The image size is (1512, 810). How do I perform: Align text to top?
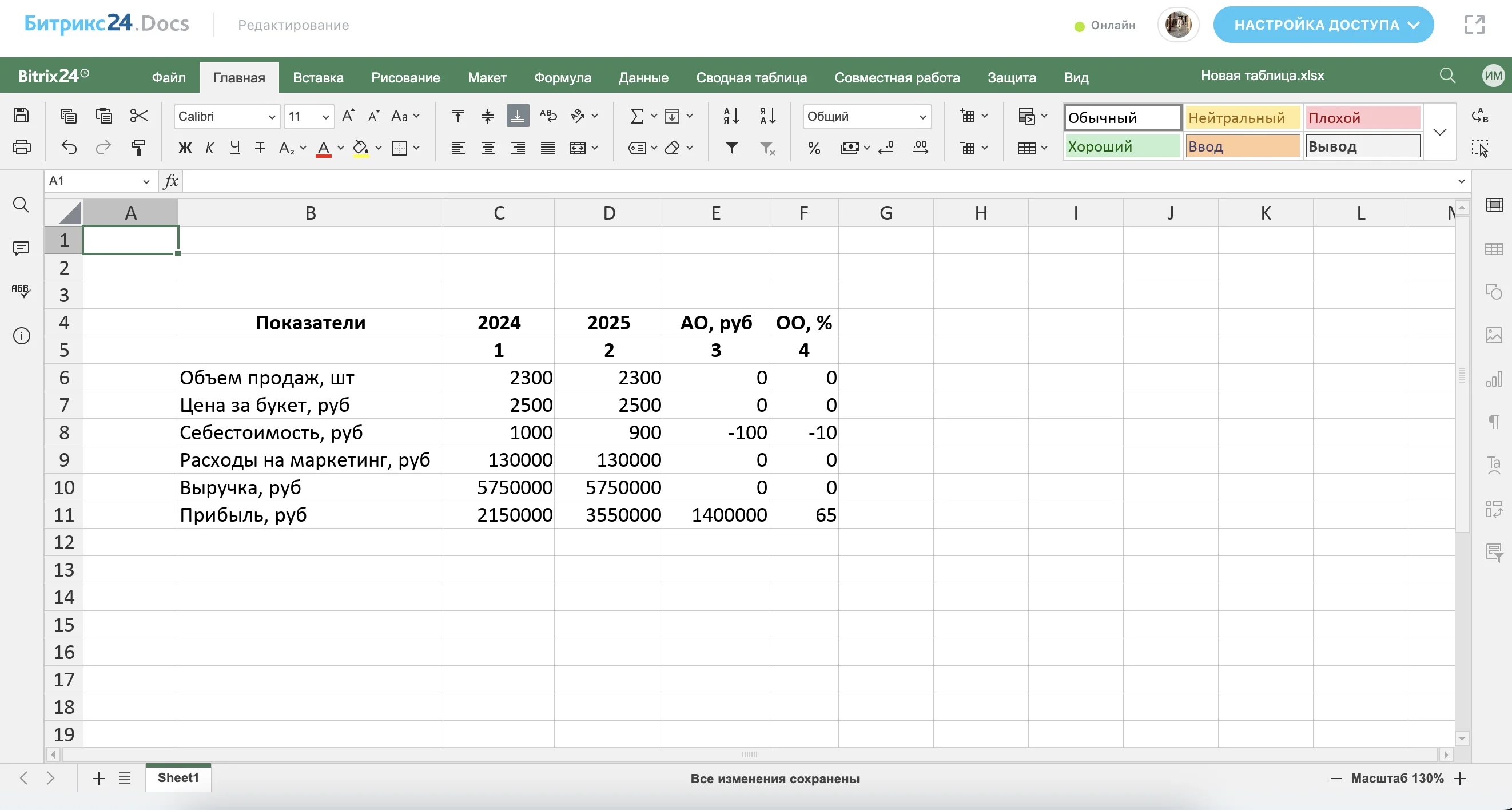point(458,116)
